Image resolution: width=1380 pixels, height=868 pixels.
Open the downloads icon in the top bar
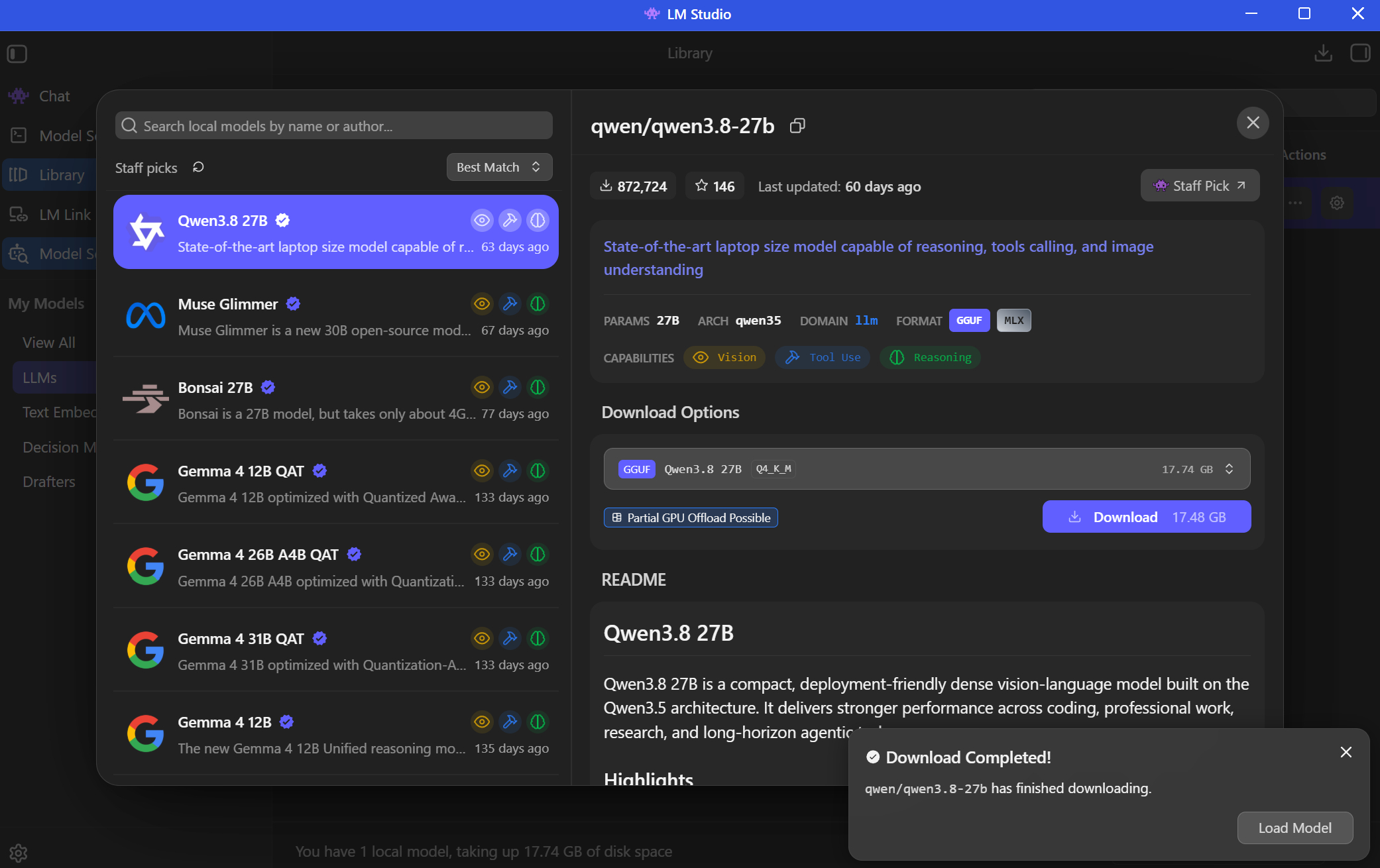click(x=1323, y=53)
